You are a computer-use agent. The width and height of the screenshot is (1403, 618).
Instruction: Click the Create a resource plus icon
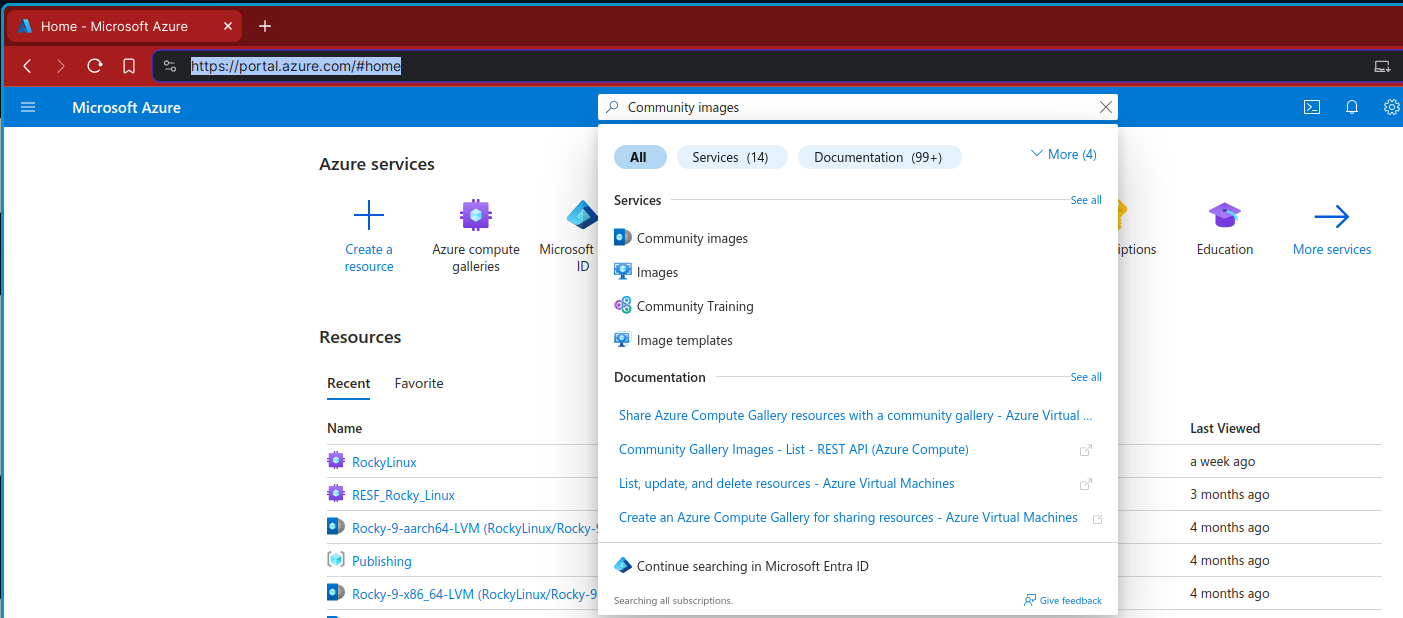pyautogui.click(x=369, y=216)
